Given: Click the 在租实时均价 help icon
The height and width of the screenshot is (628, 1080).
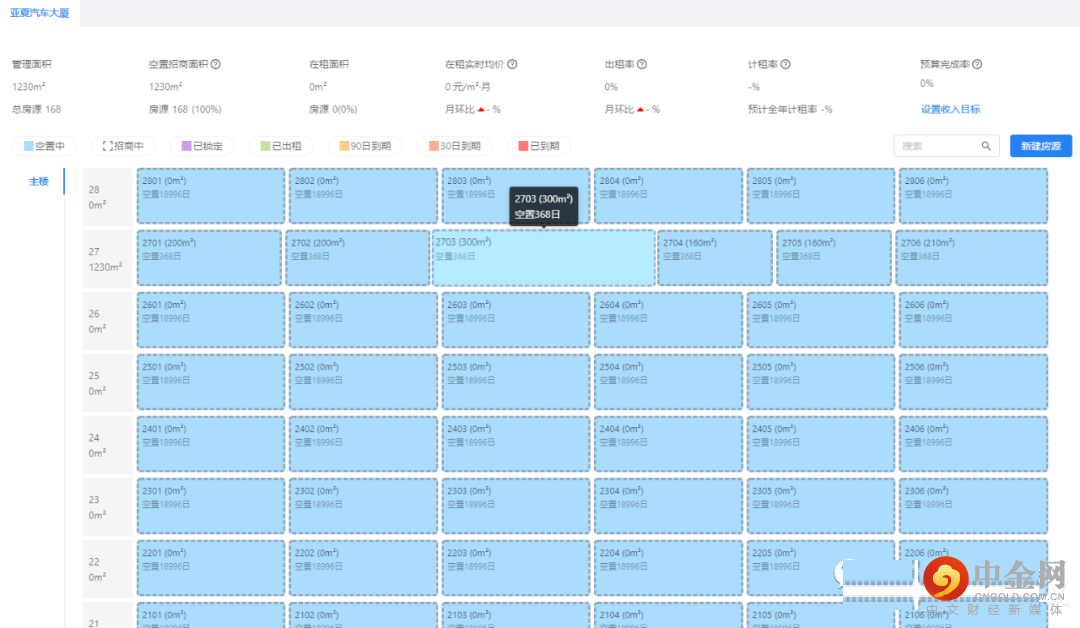Looking at the screenshot, I should coord(512,64).
